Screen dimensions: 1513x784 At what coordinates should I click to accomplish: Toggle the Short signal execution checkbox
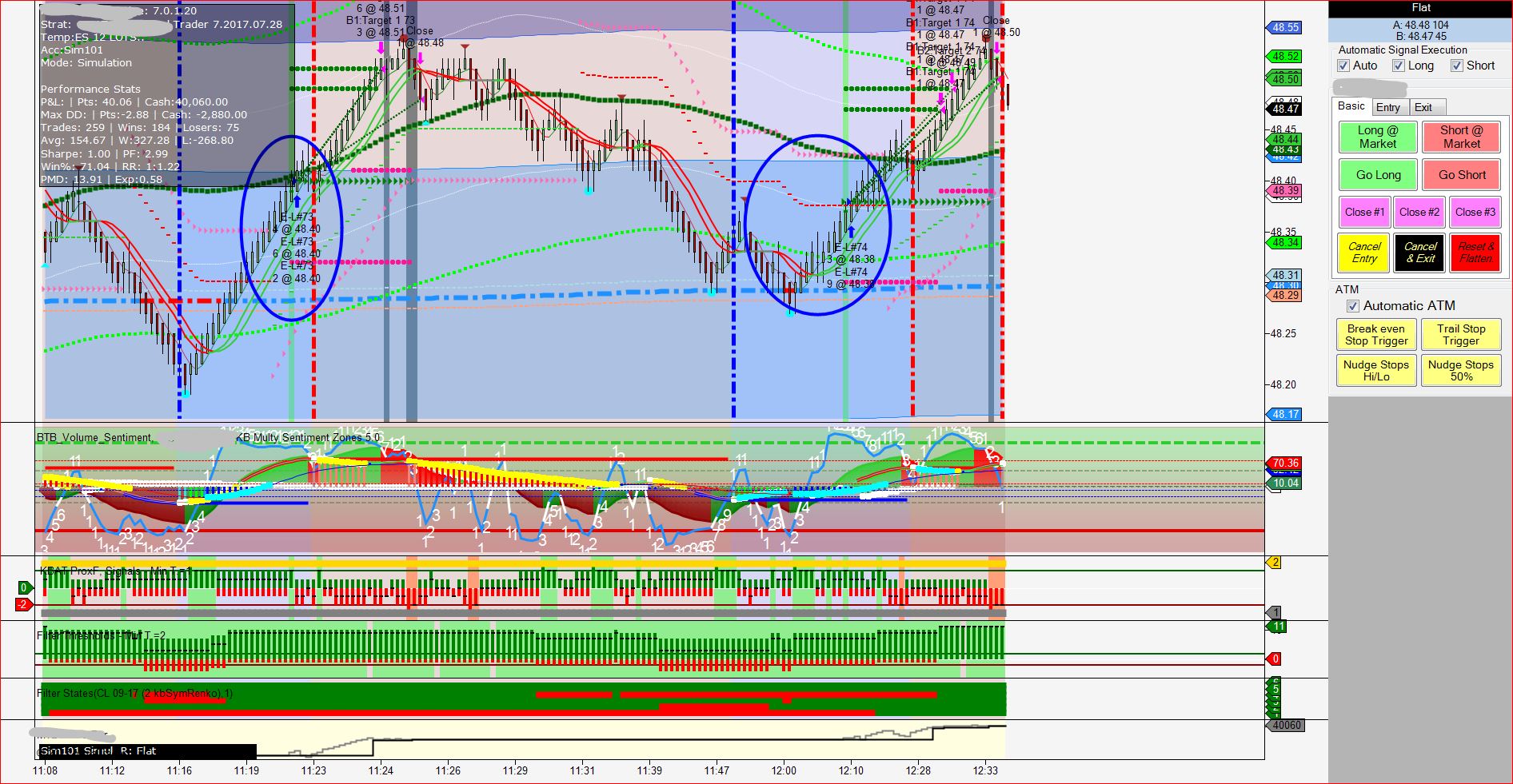[x=1457, y=66]
